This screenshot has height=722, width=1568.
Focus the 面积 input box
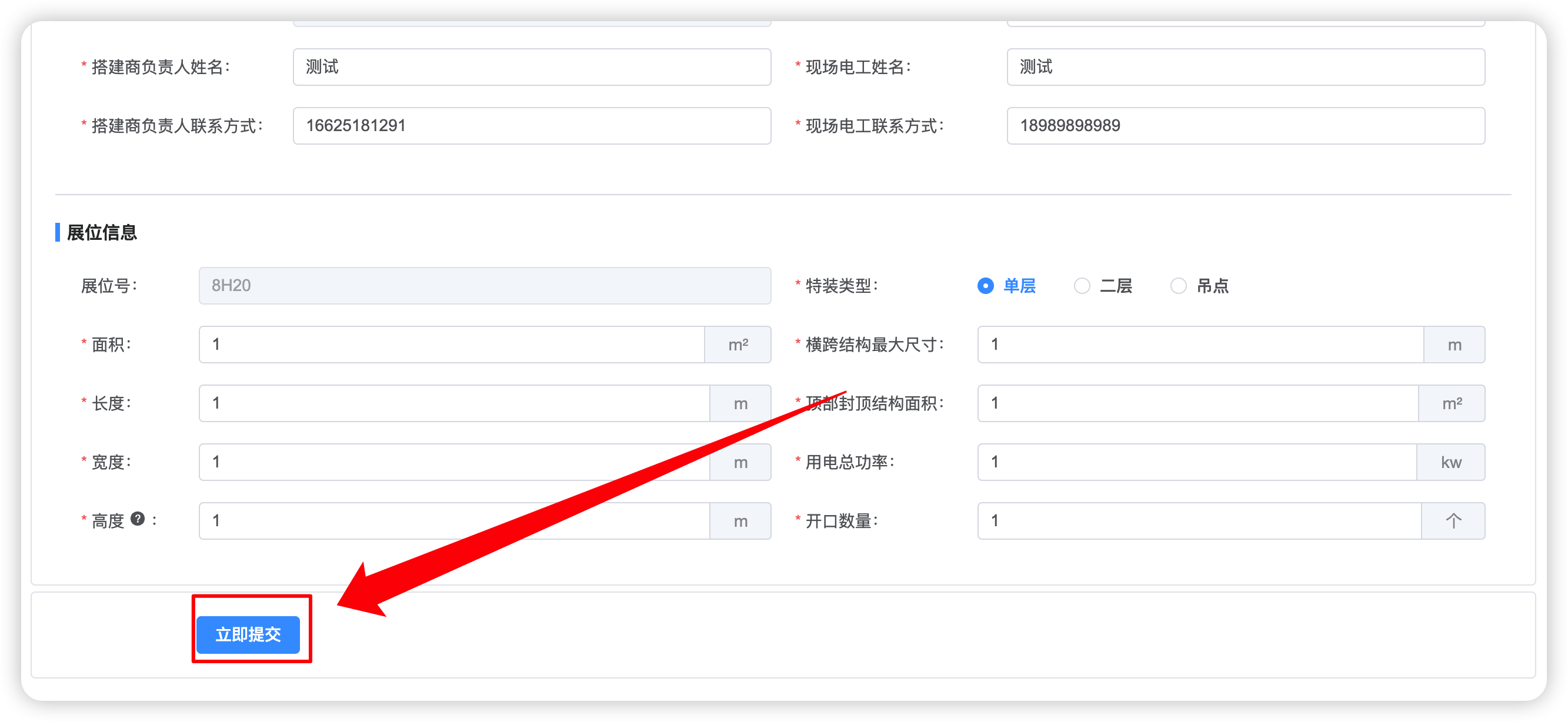(452, 345)
